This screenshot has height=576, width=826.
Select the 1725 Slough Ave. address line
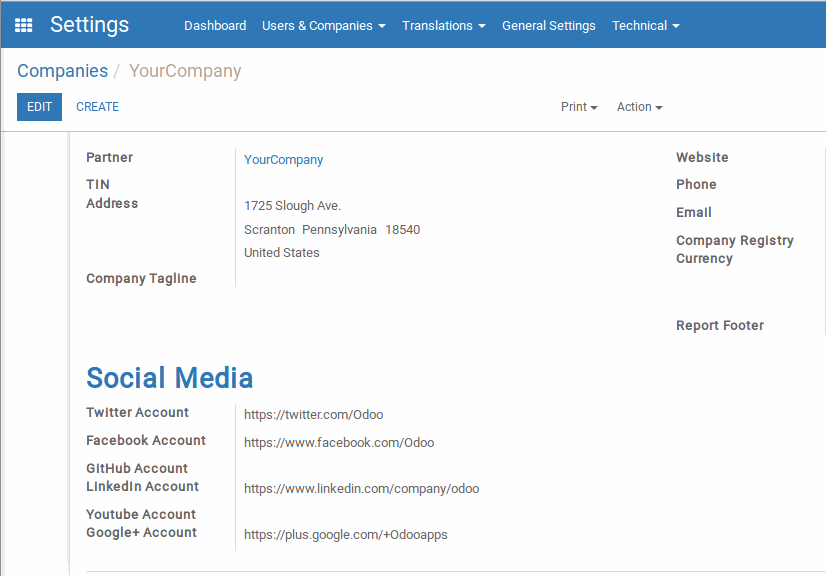tap(292, 206)
